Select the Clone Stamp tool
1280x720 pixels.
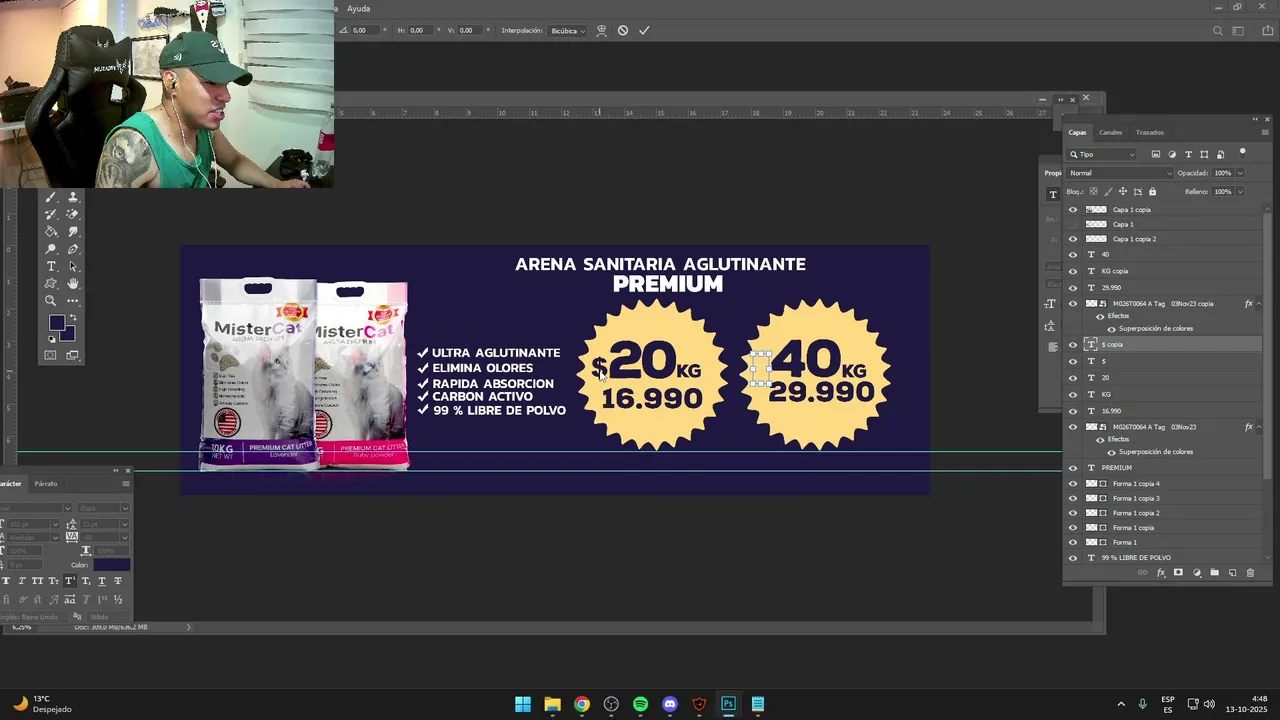pyautogui.click(x=73, y=198)
